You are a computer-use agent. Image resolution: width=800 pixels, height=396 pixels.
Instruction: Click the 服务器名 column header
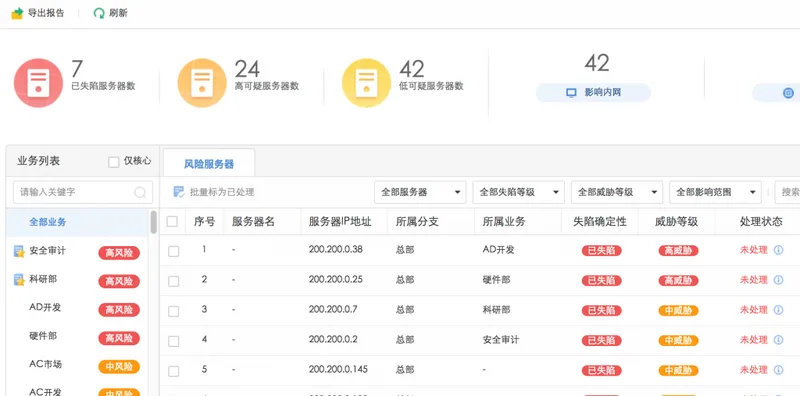(253, 221)
